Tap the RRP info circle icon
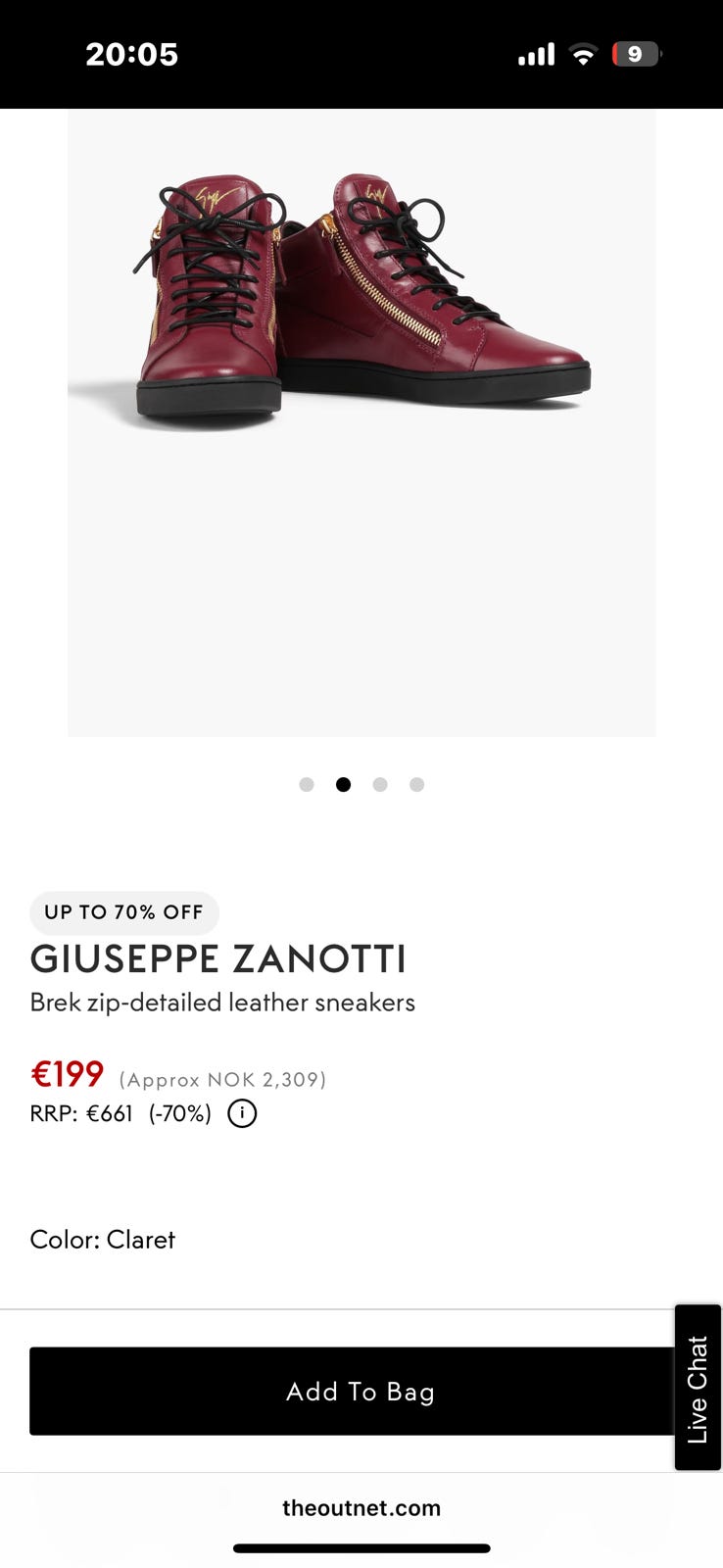Viewport: 723px width, 1568px height. [242, 1114]
